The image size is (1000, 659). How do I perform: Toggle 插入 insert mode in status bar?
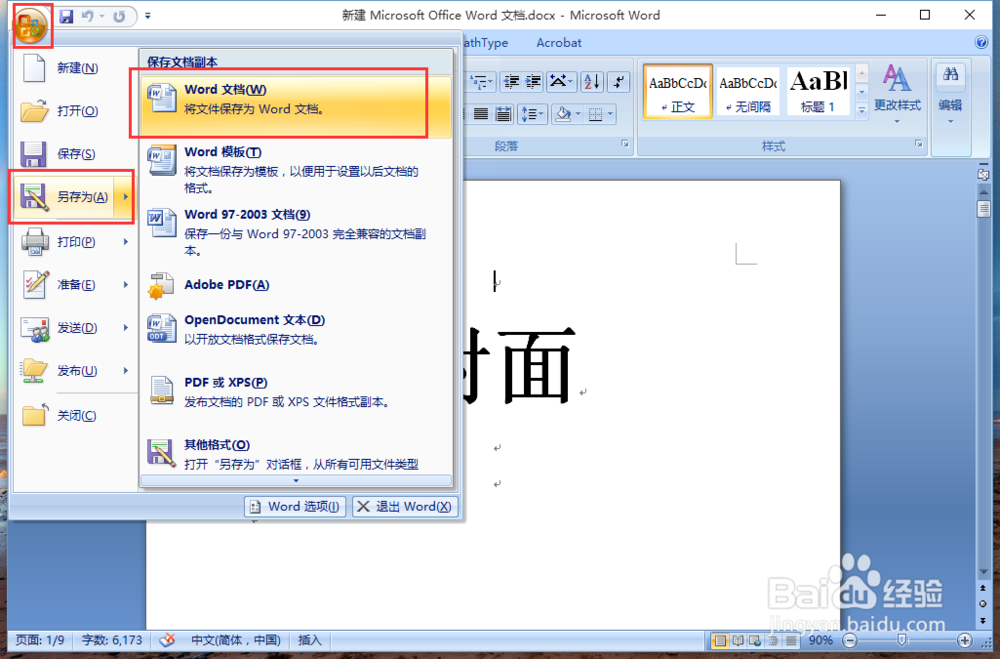click(x=310, y=640)
